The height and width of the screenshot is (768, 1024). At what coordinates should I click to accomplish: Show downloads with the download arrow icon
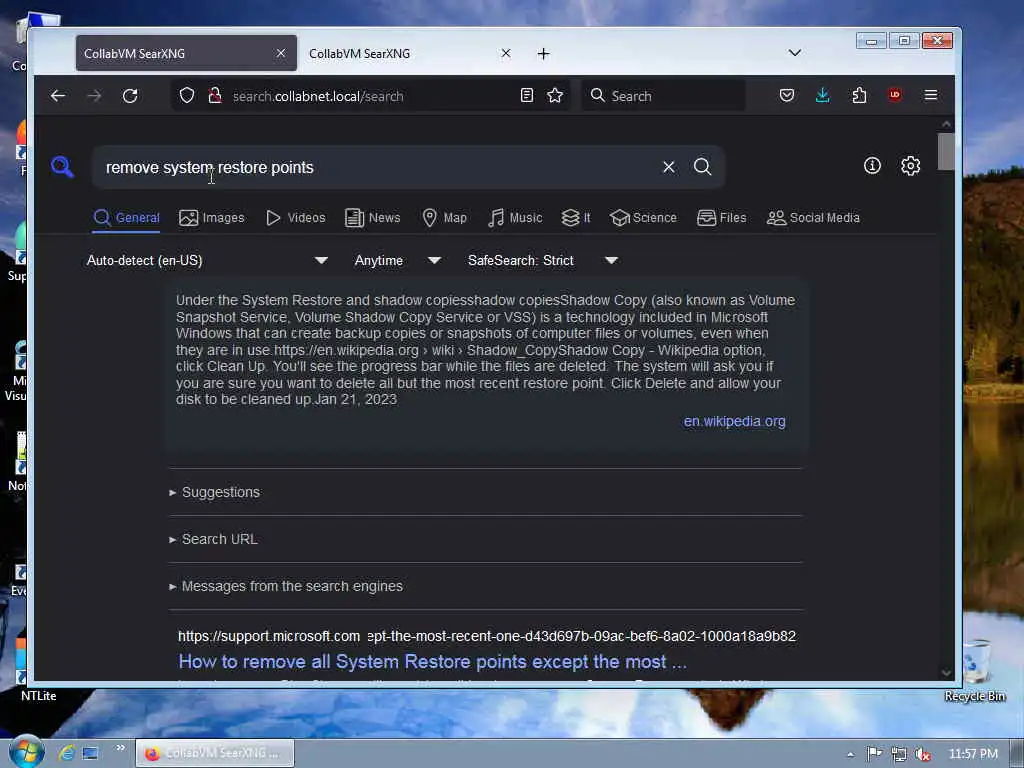(823, 95)
